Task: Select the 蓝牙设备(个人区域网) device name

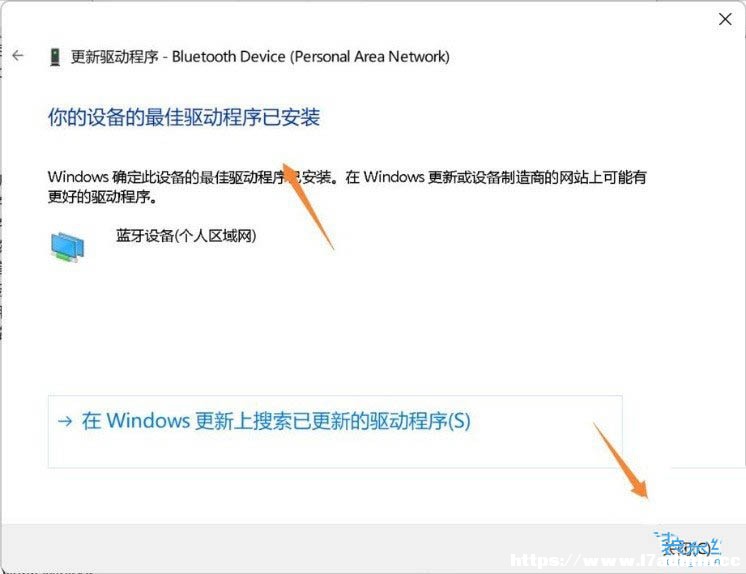Action: pyautogui.click(x=186, y=236)
